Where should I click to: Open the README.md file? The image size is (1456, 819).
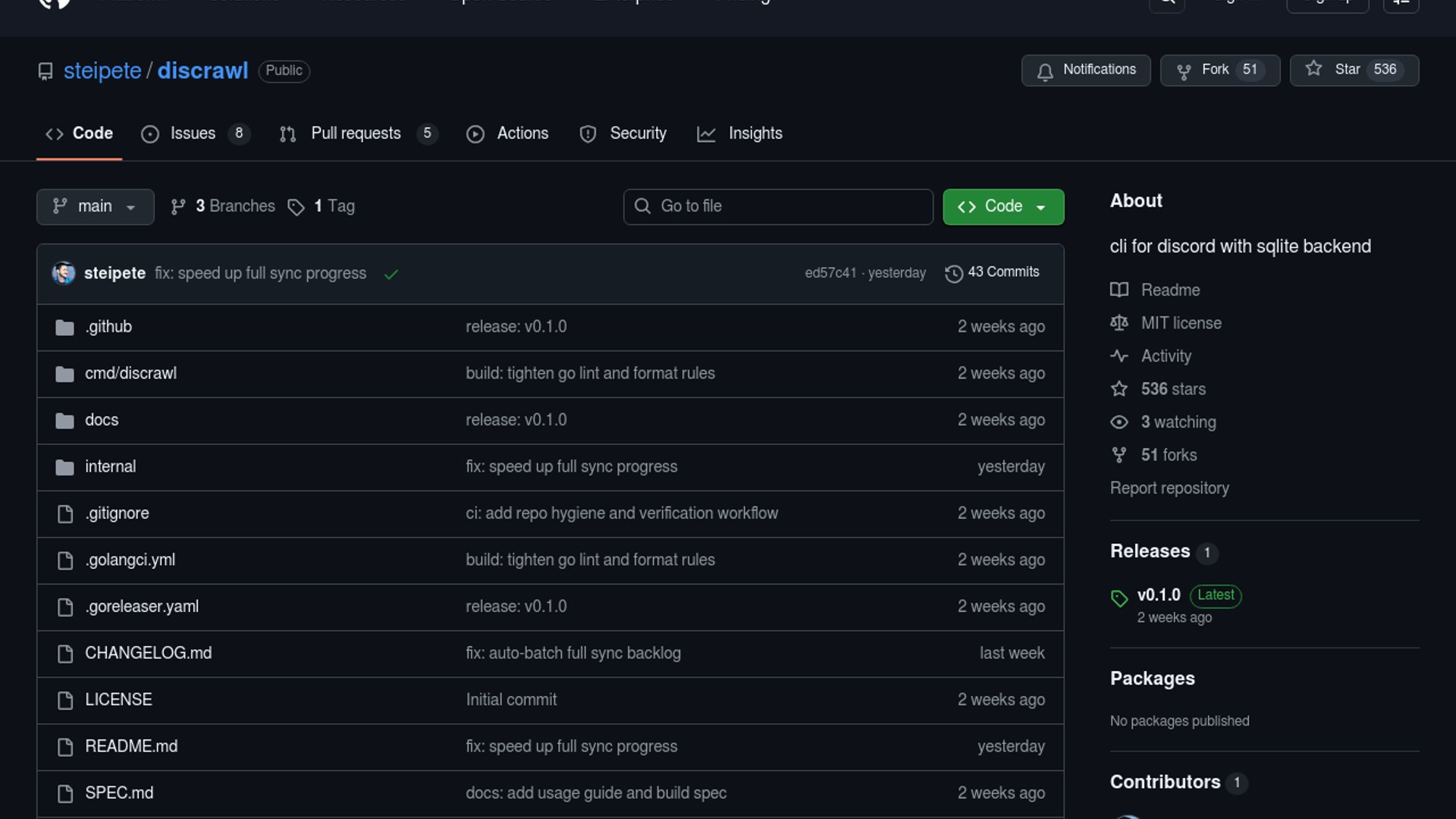tap(131, 746)
